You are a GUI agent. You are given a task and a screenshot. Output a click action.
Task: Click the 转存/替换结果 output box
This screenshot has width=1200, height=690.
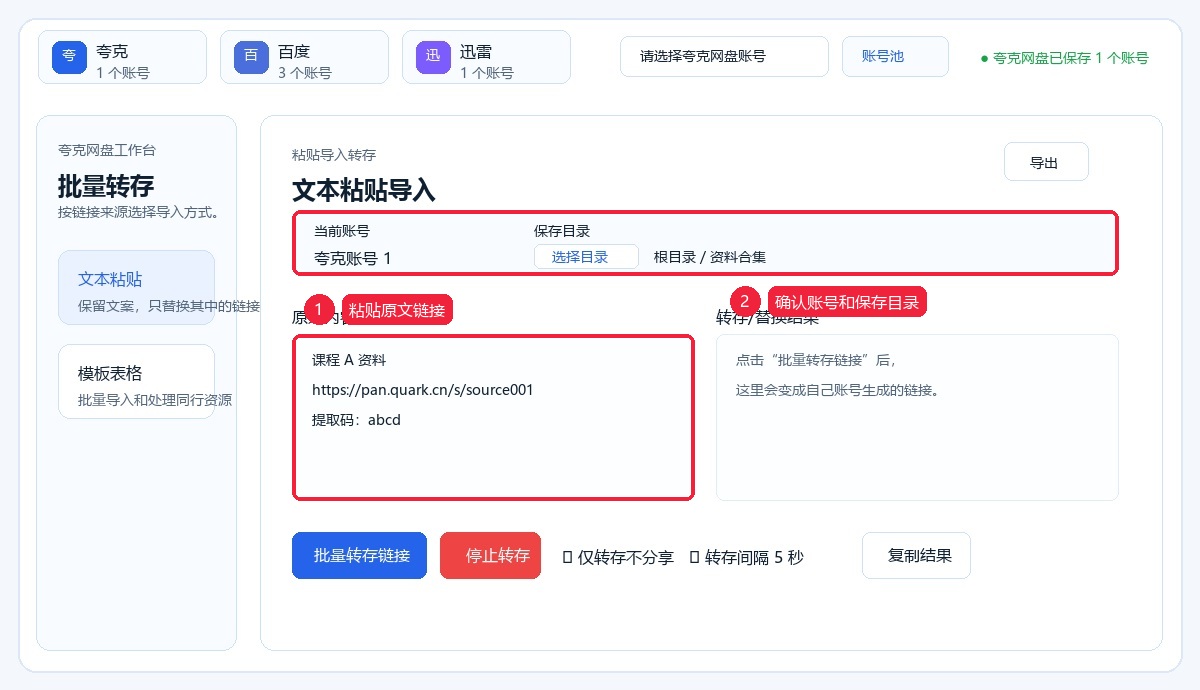pos(917,417)
